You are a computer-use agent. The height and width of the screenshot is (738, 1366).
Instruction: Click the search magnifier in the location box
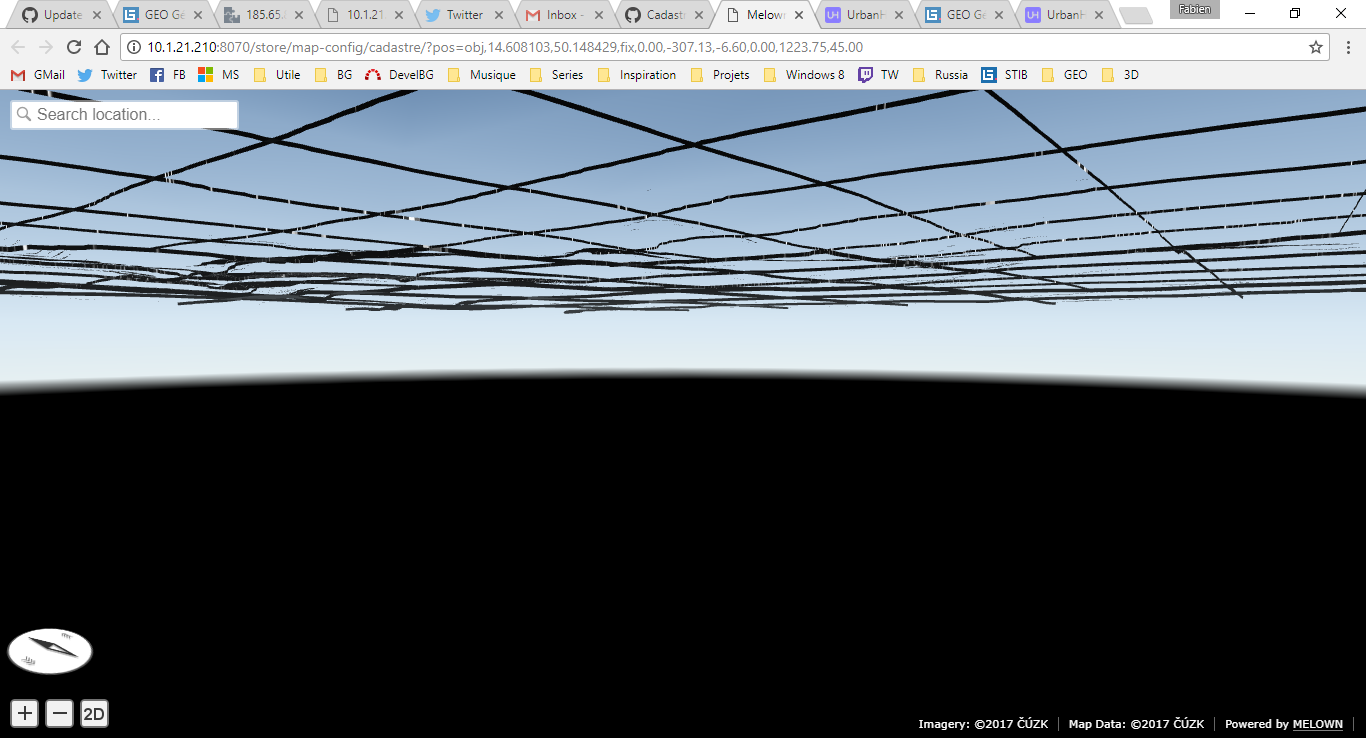click(24, 114)
